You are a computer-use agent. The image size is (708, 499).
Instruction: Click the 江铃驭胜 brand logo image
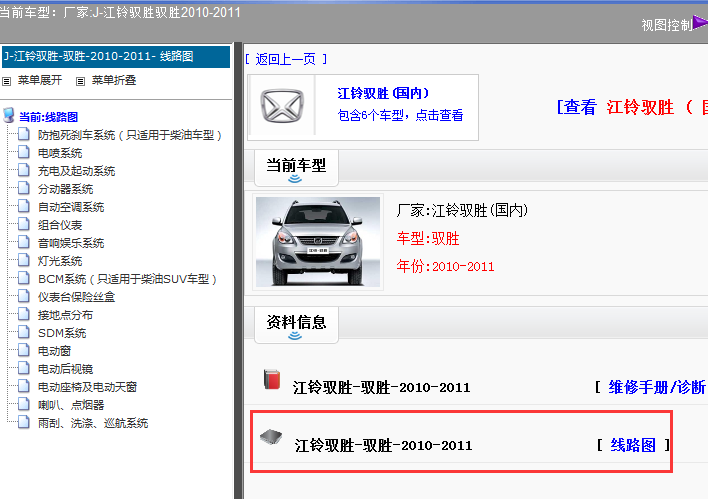point(282,107)
